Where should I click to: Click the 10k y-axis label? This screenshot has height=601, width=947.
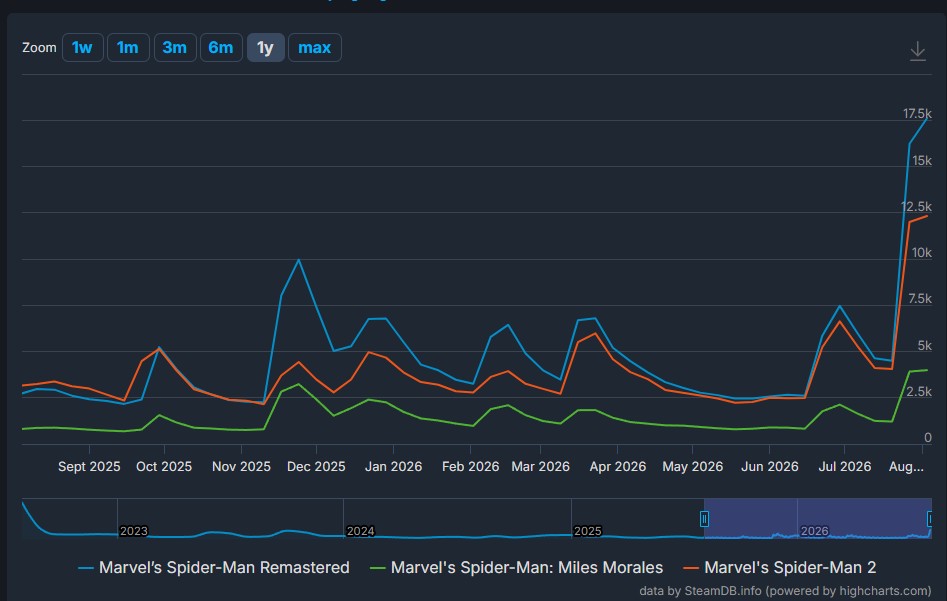coord(922,252)
